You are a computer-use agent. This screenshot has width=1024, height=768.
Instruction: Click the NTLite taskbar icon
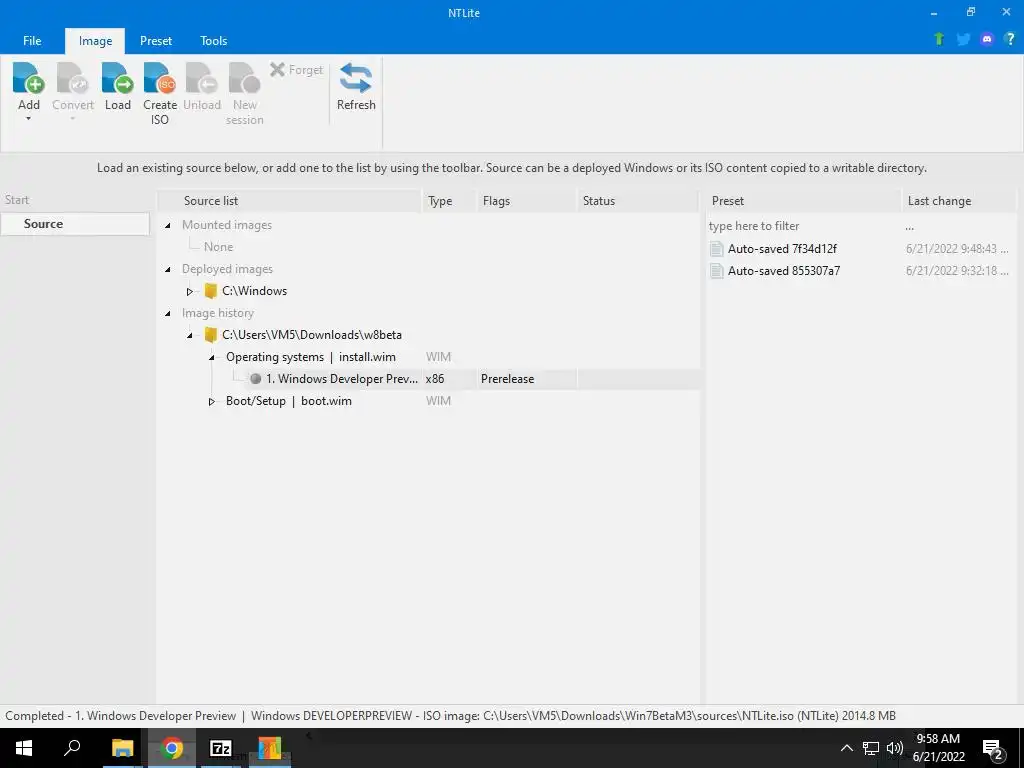[x=269, y=748]
